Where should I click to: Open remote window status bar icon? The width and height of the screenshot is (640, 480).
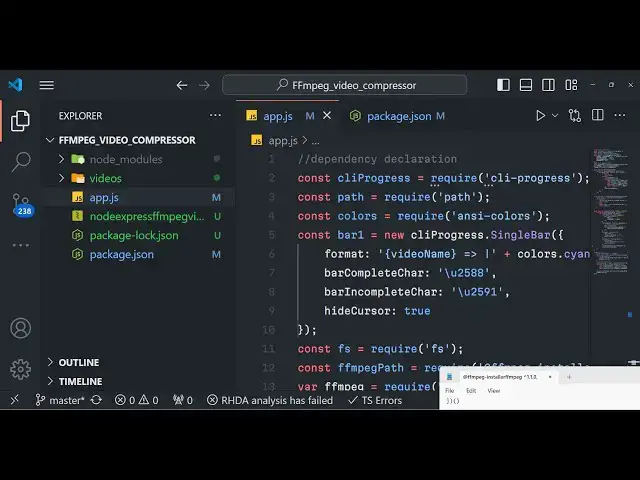[x=15, y=400]
